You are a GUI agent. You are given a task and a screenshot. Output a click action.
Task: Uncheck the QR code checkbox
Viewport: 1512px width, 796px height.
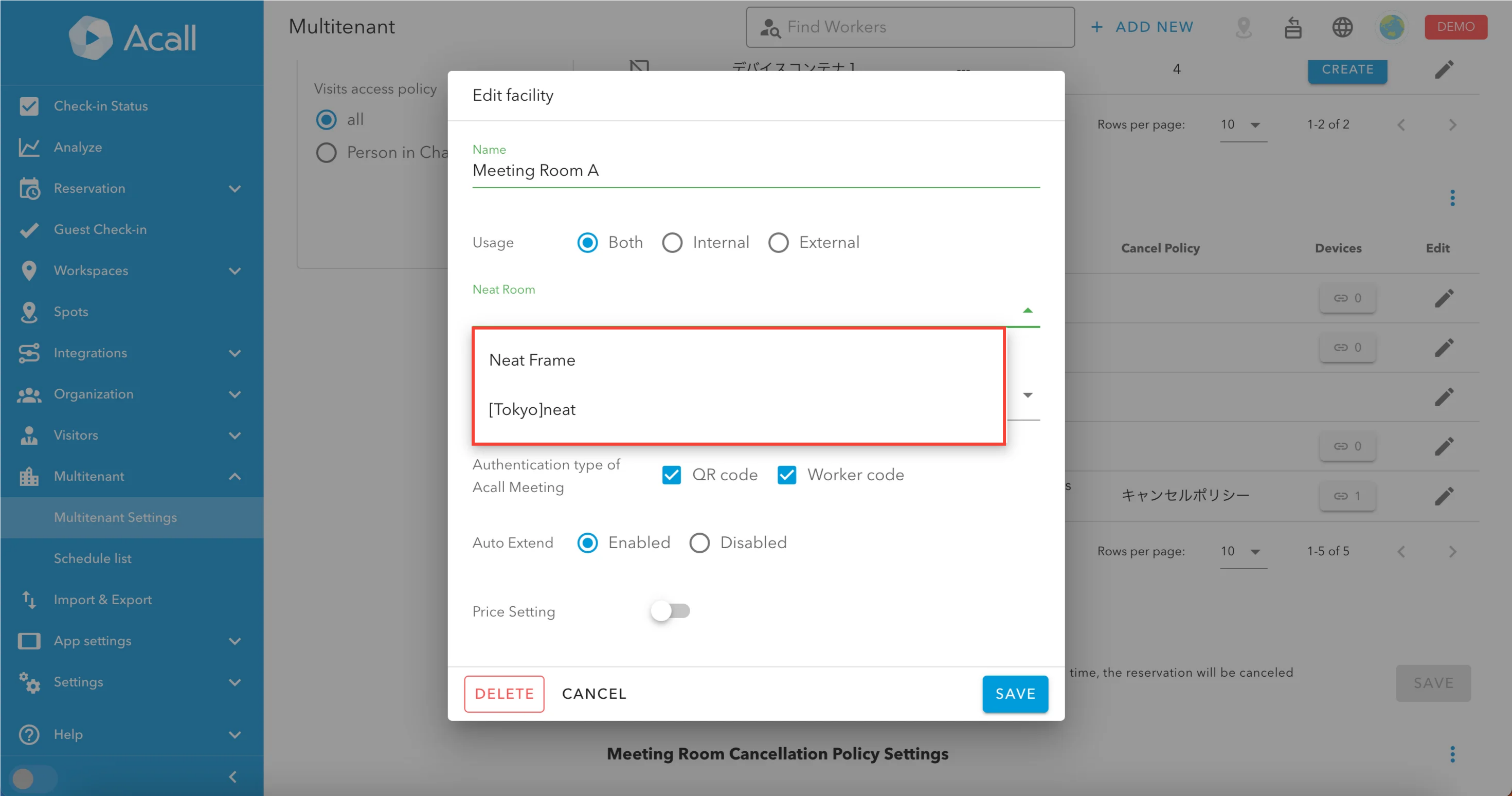click(x=672, y=475)
